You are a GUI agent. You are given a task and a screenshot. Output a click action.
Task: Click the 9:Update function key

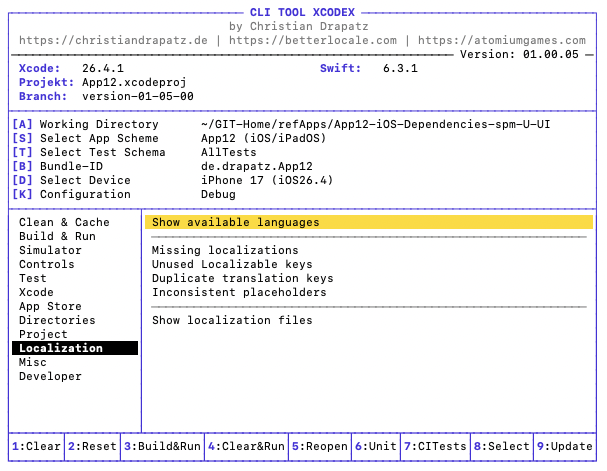(x=565, y=446)
